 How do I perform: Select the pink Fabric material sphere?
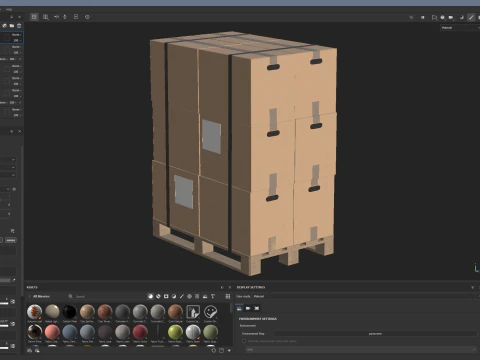[52, 332]
